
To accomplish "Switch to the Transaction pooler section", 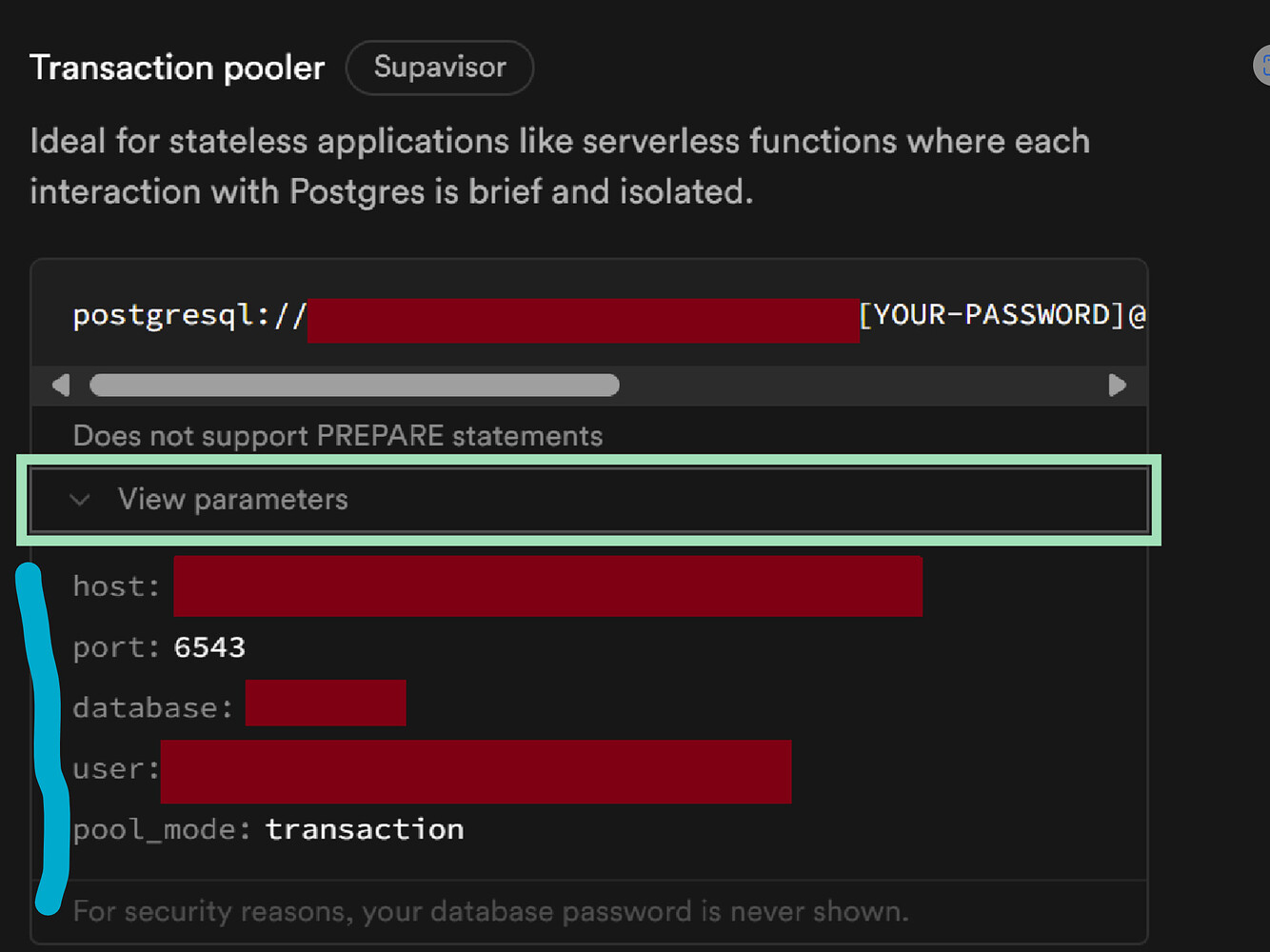I will click(x=177, y=67).
